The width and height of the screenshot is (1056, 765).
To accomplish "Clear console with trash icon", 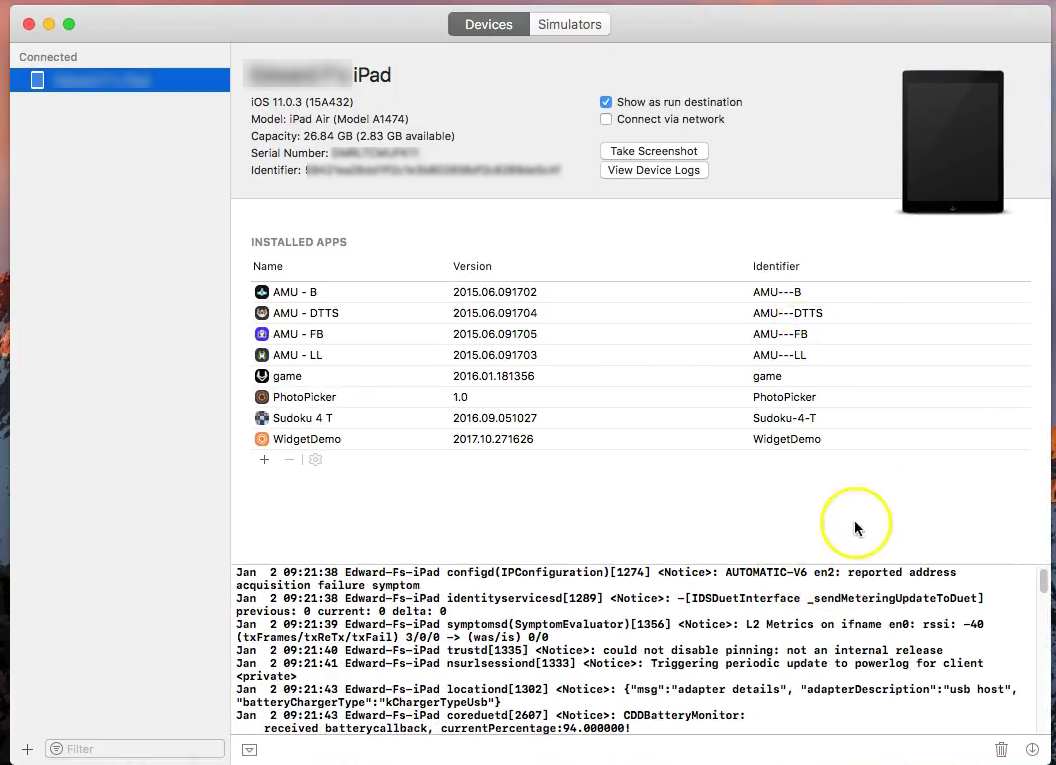I will (1001, 749).
